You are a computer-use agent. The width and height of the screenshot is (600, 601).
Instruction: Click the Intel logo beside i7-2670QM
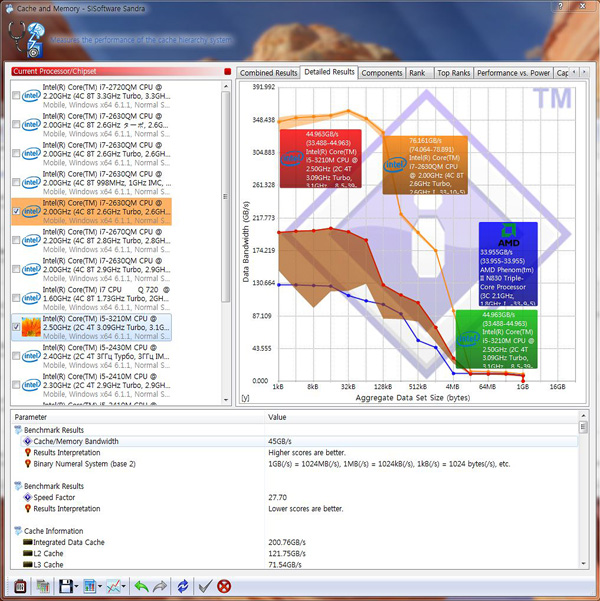click(31, 240)
